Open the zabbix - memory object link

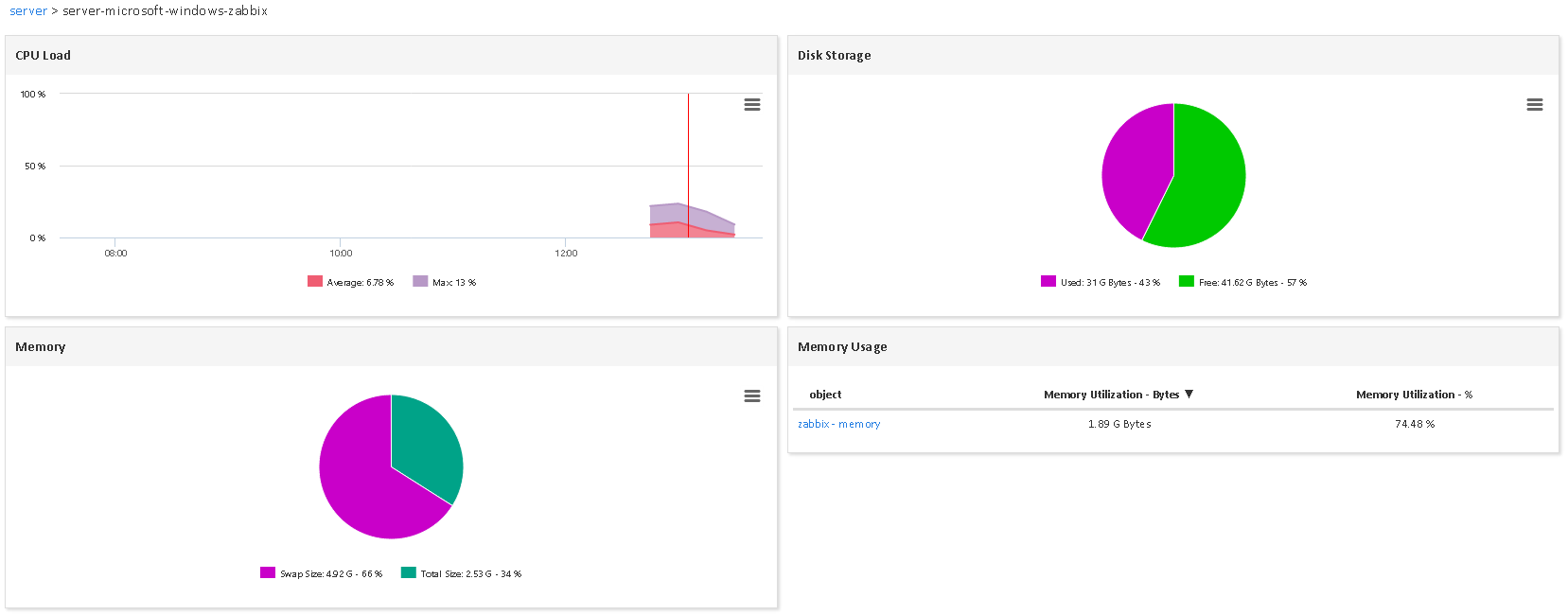[839, 424]
